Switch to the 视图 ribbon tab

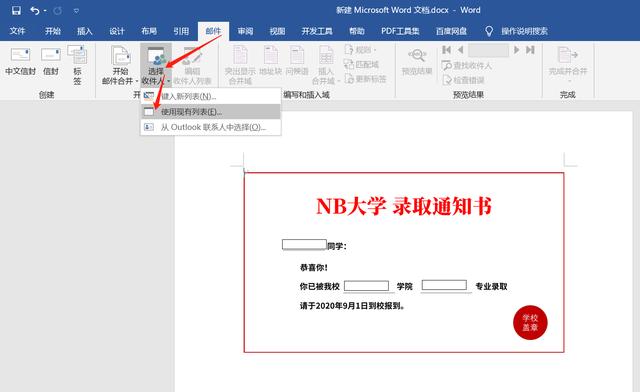pyautogui.click(x=277, y=31)
